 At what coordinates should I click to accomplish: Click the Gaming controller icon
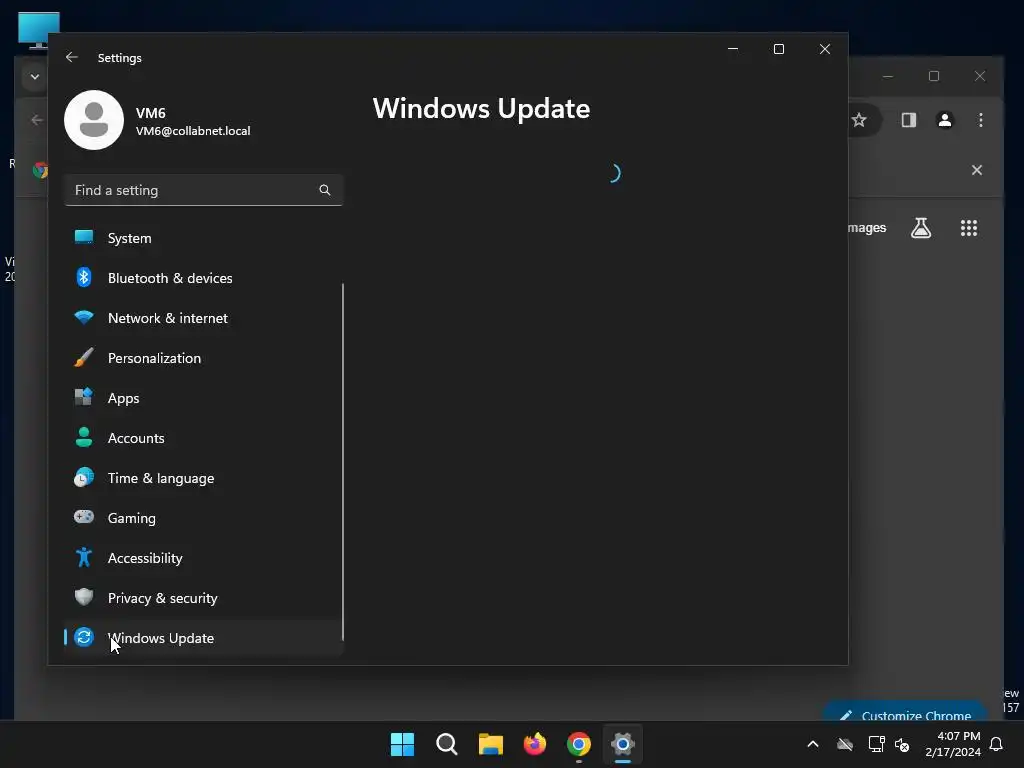click(84, 517)
